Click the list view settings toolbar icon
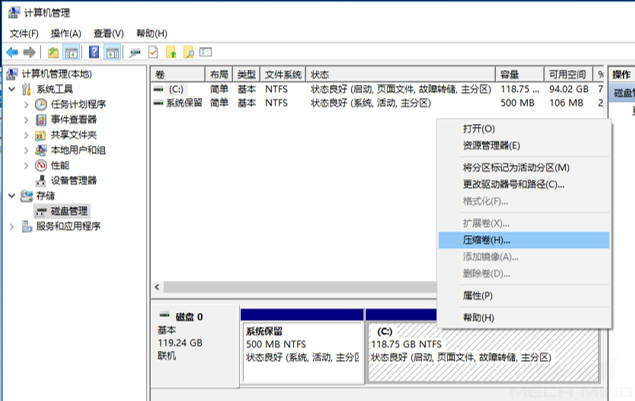This screenshot has height=401, width=635. click(x=206, y=52)
